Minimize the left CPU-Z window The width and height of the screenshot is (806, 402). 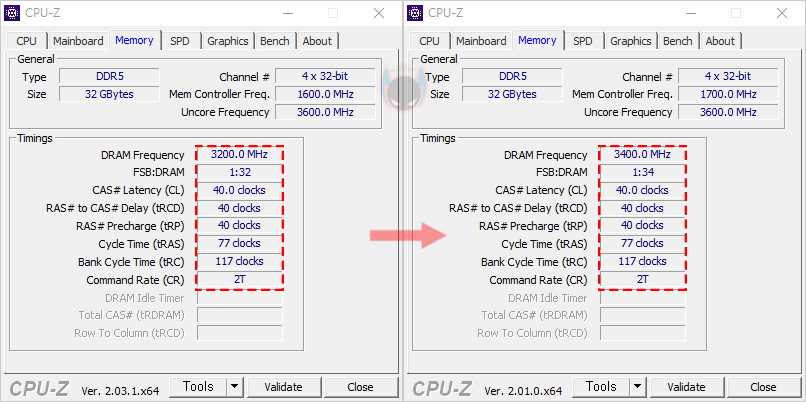click(x=287, y=13)
